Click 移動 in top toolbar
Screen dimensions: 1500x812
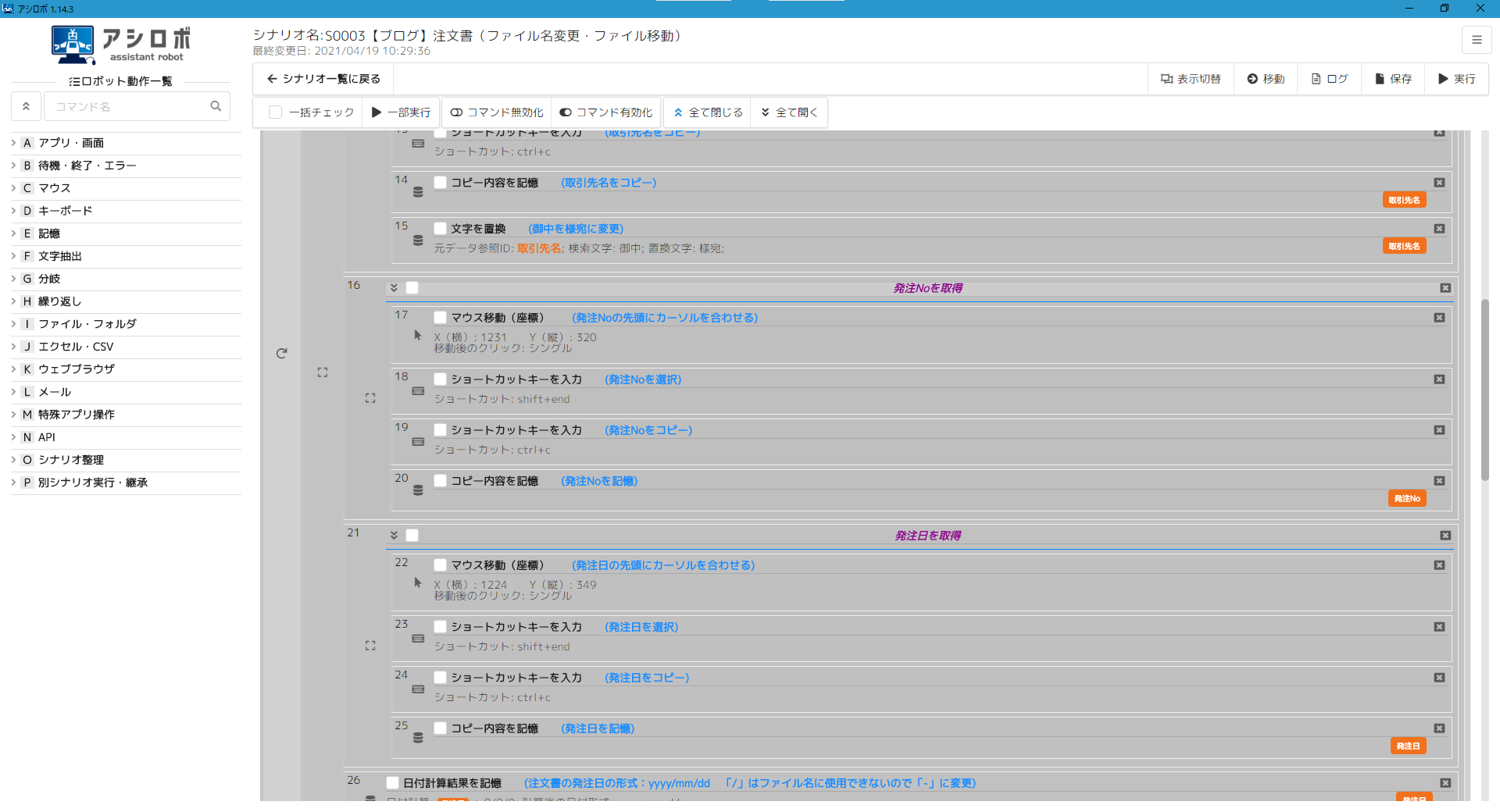1266,79
